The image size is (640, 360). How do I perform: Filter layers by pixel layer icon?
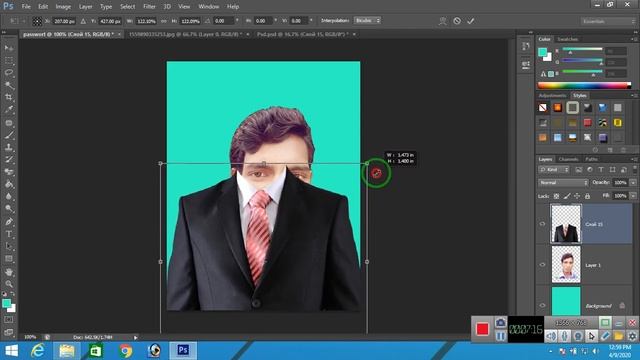pos(579,169)
